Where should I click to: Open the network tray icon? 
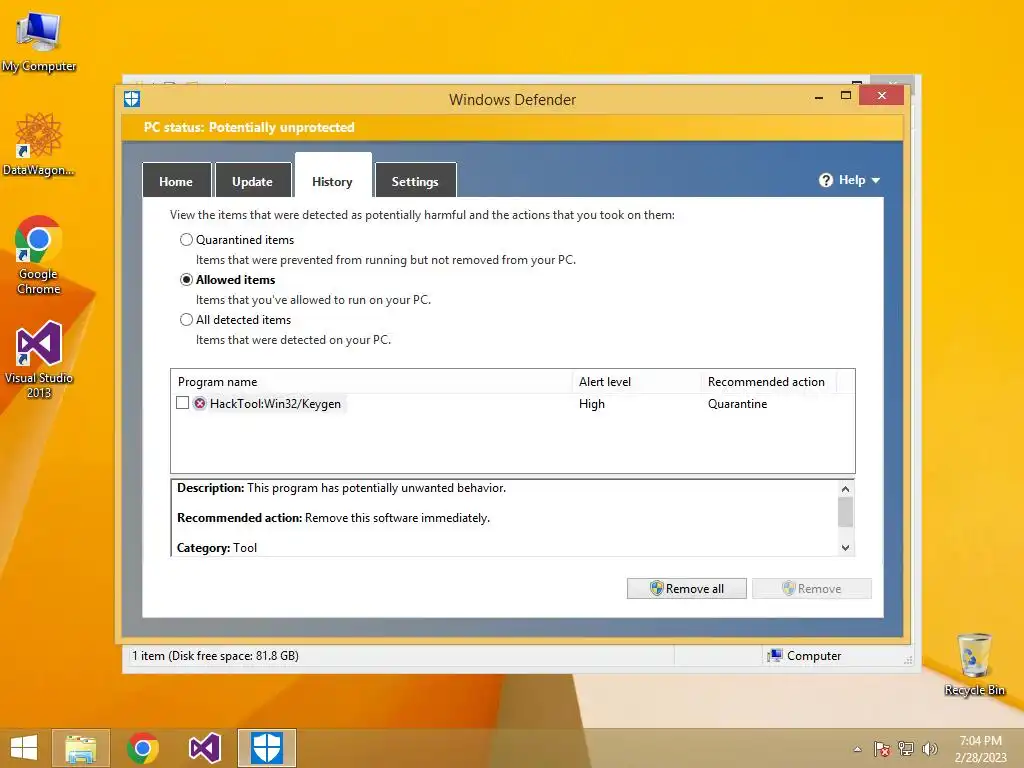[x=906, y=749]
